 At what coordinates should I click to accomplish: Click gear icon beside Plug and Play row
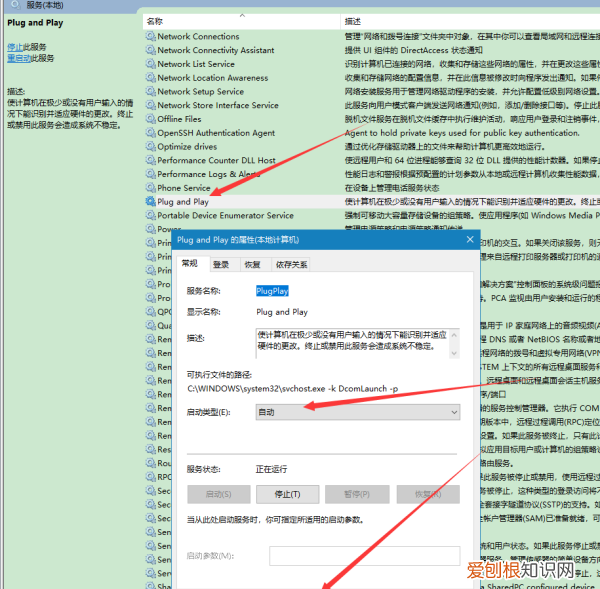tap(151, 202)
